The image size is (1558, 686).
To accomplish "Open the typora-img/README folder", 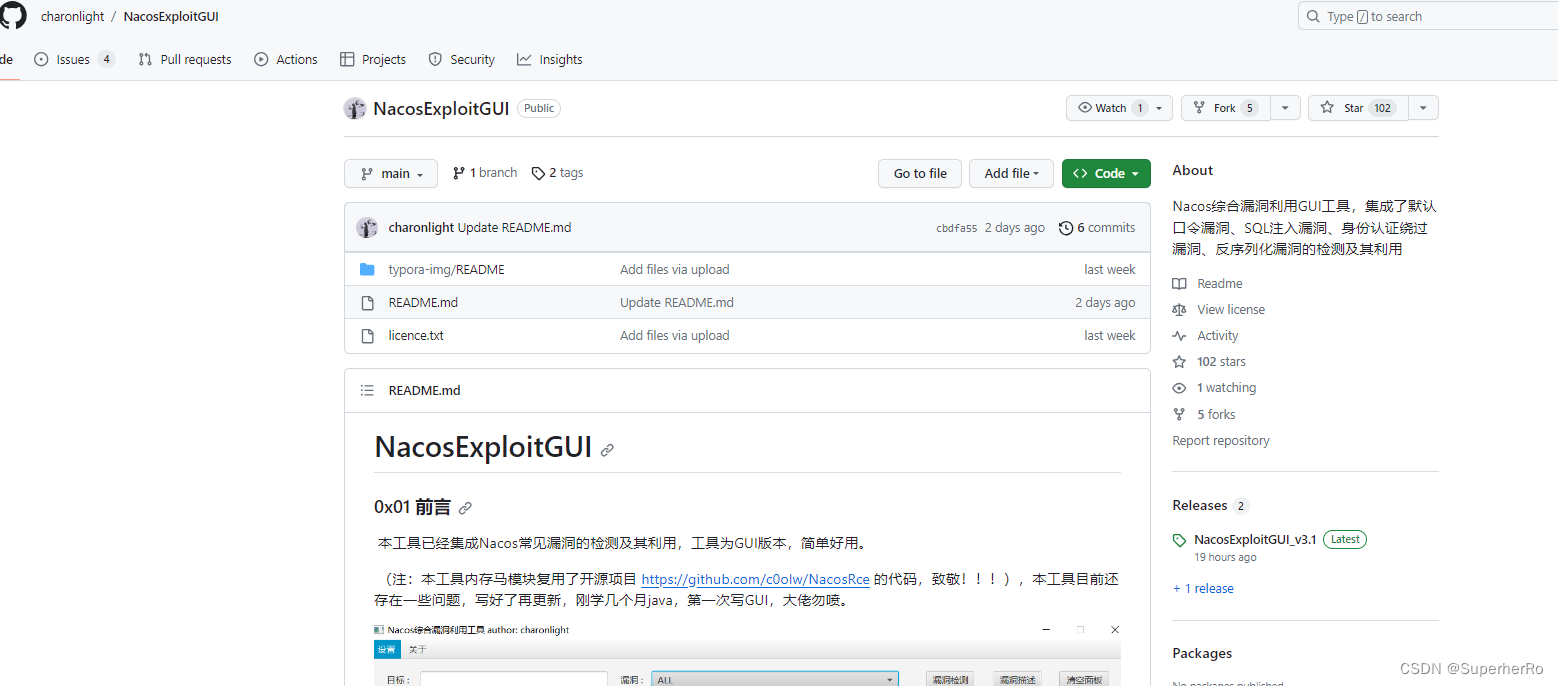I will 446,269.
